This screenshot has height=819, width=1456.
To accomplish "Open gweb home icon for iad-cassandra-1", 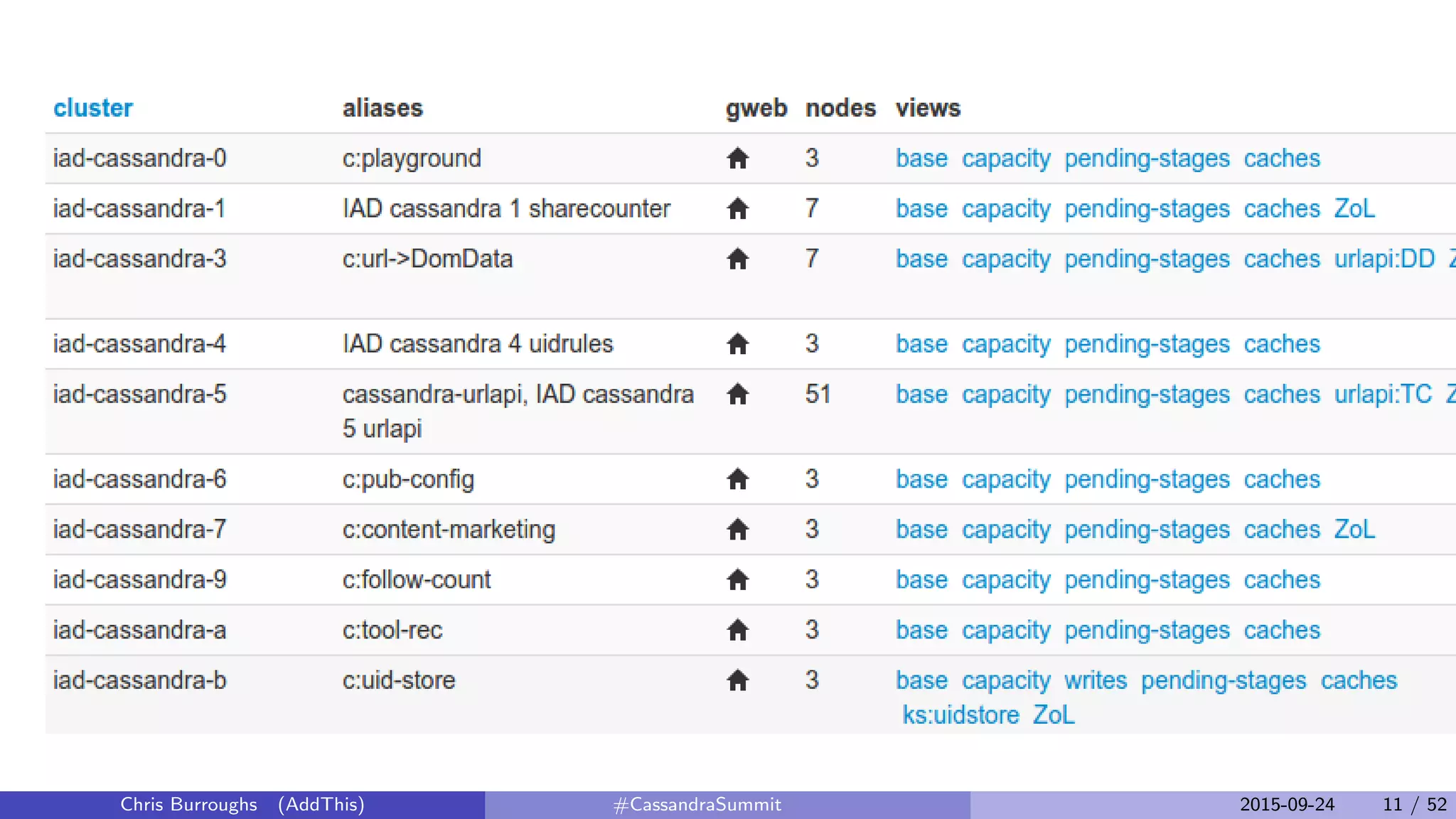I will (738, 208).
